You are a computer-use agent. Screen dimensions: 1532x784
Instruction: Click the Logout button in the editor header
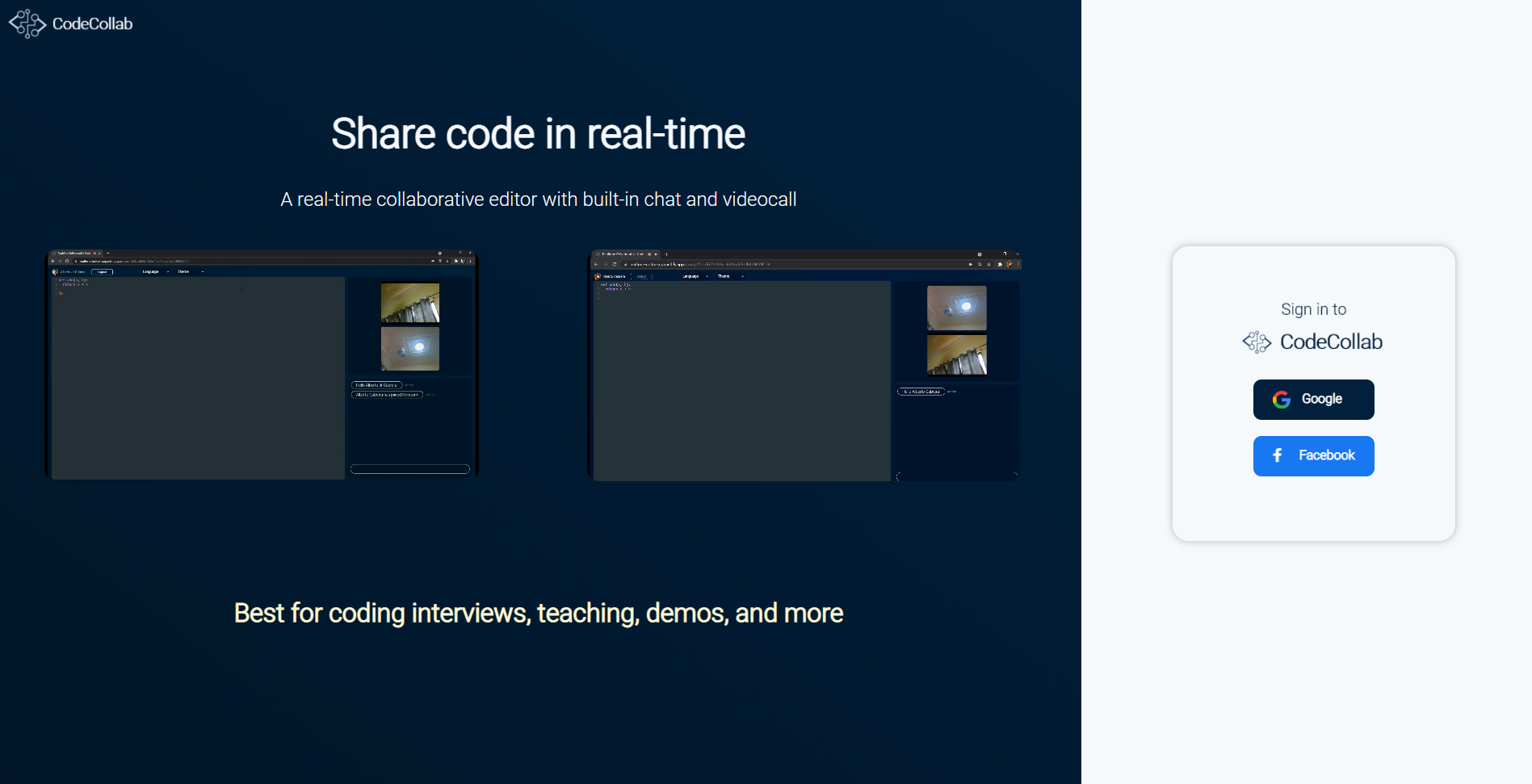click(102, 272)
